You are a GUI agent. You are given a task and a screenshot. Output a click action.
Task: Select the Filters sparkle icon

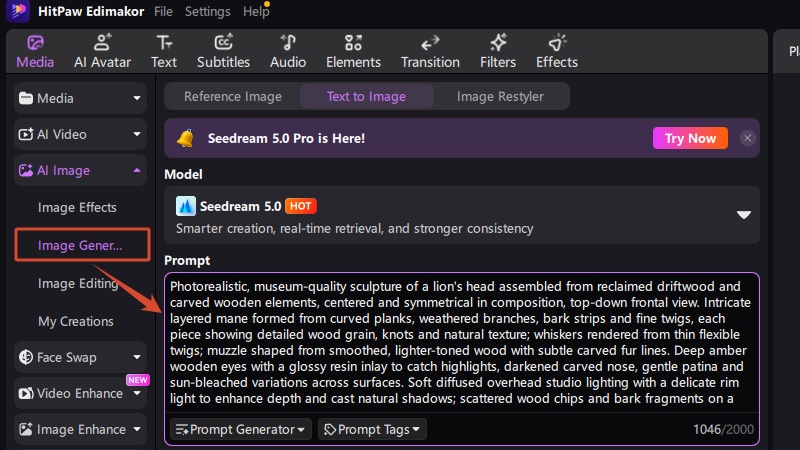point(498,42)
